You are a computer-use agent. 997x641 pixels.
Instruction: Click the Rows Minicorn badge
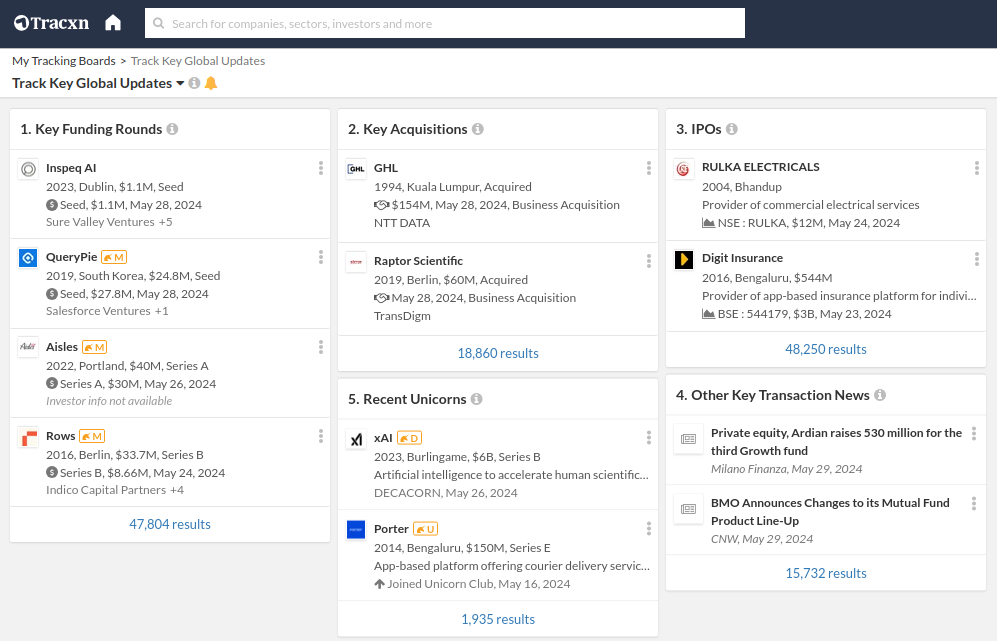(x=92, y=436)
